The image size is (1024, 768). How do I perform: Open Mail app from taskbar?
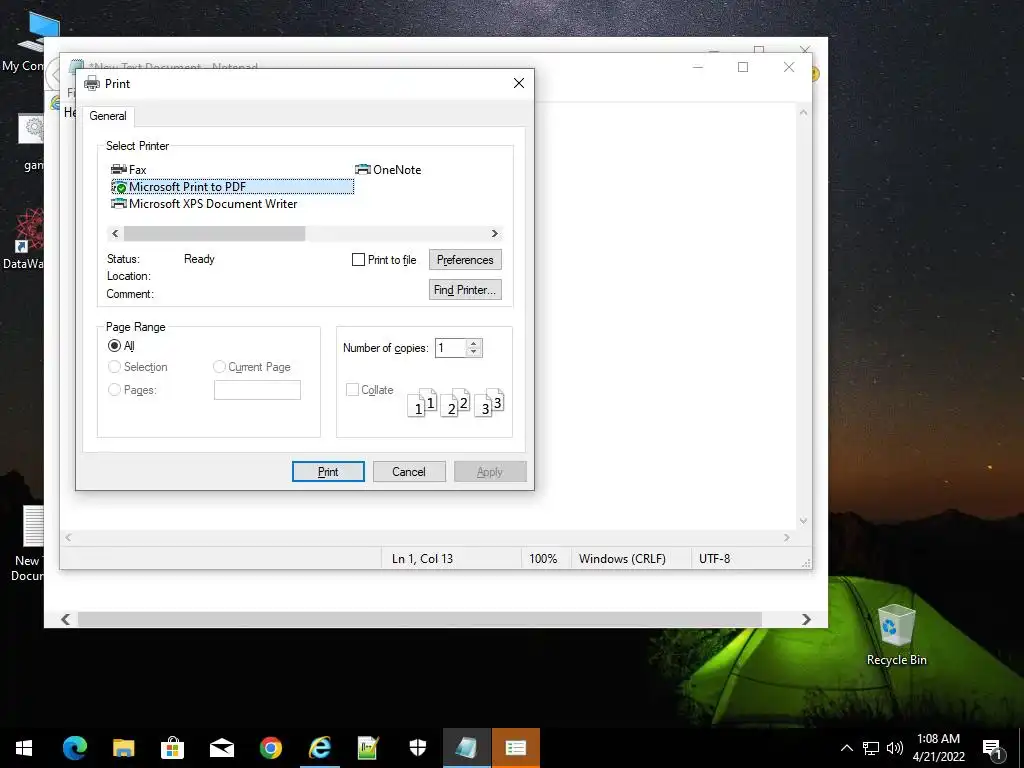pos(222,748)
